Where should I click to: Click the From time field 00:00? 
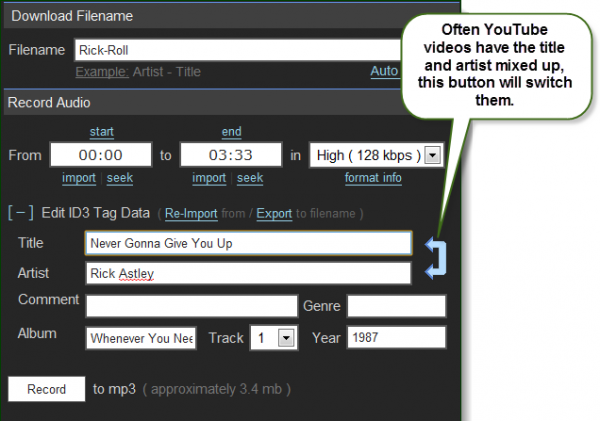(101, 155)
